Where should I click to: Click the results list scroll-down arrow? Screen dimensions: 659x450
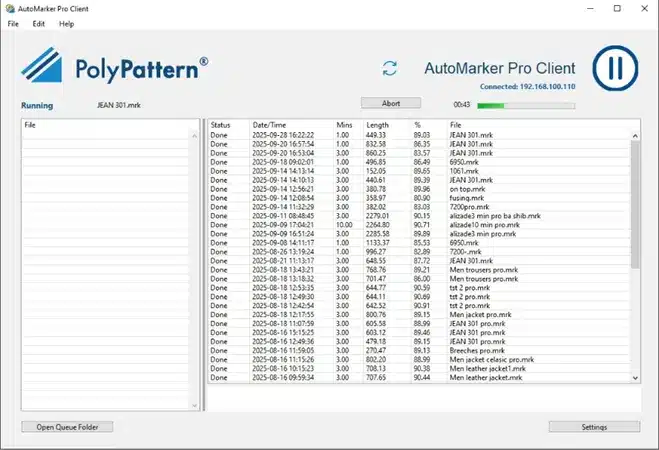635,378
